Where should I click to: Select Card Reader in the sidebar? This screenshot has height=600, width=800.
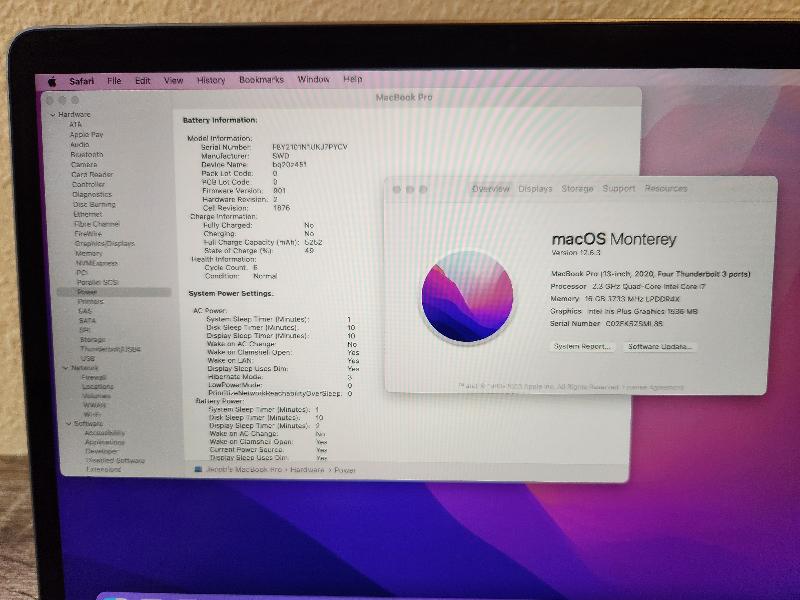coord(92,174)
